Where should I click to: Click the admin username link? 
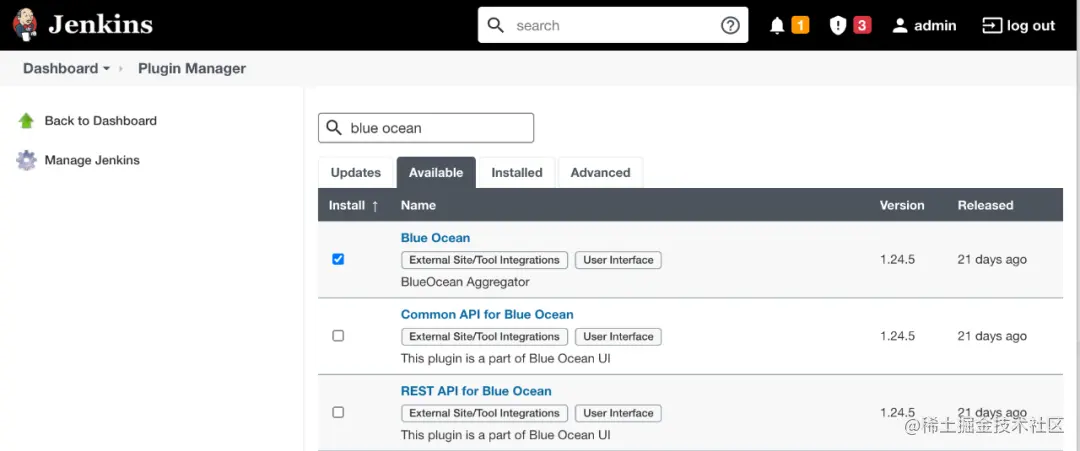coord(935,25)
